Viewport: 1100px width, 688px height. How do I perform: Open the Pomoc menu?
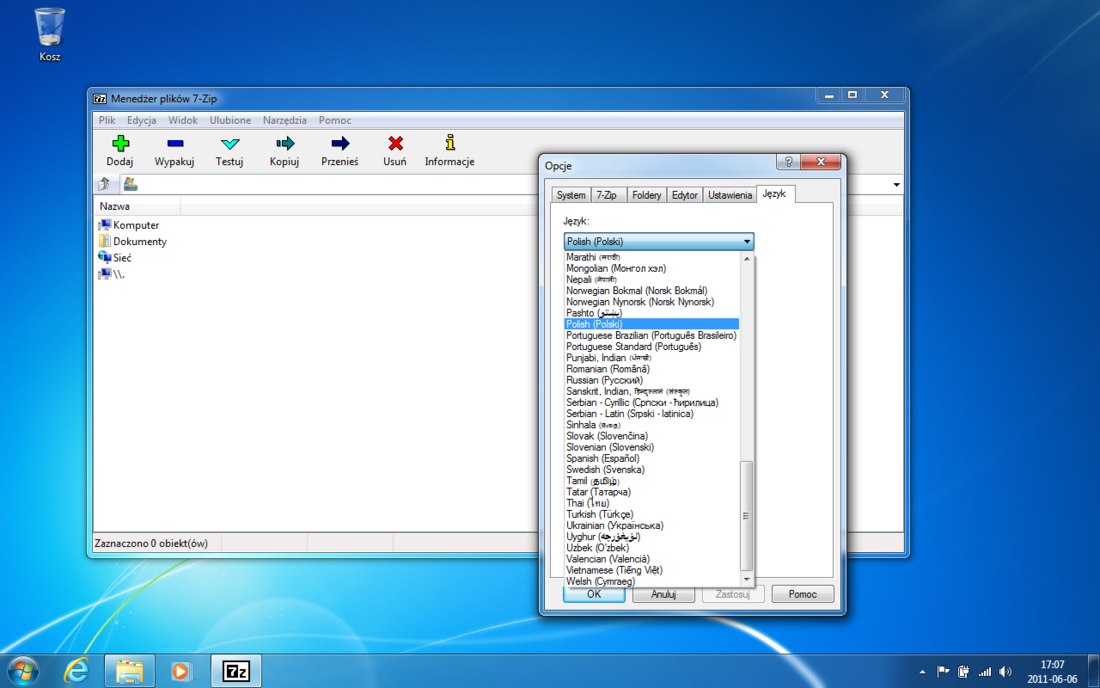click(x=335, y=120)
